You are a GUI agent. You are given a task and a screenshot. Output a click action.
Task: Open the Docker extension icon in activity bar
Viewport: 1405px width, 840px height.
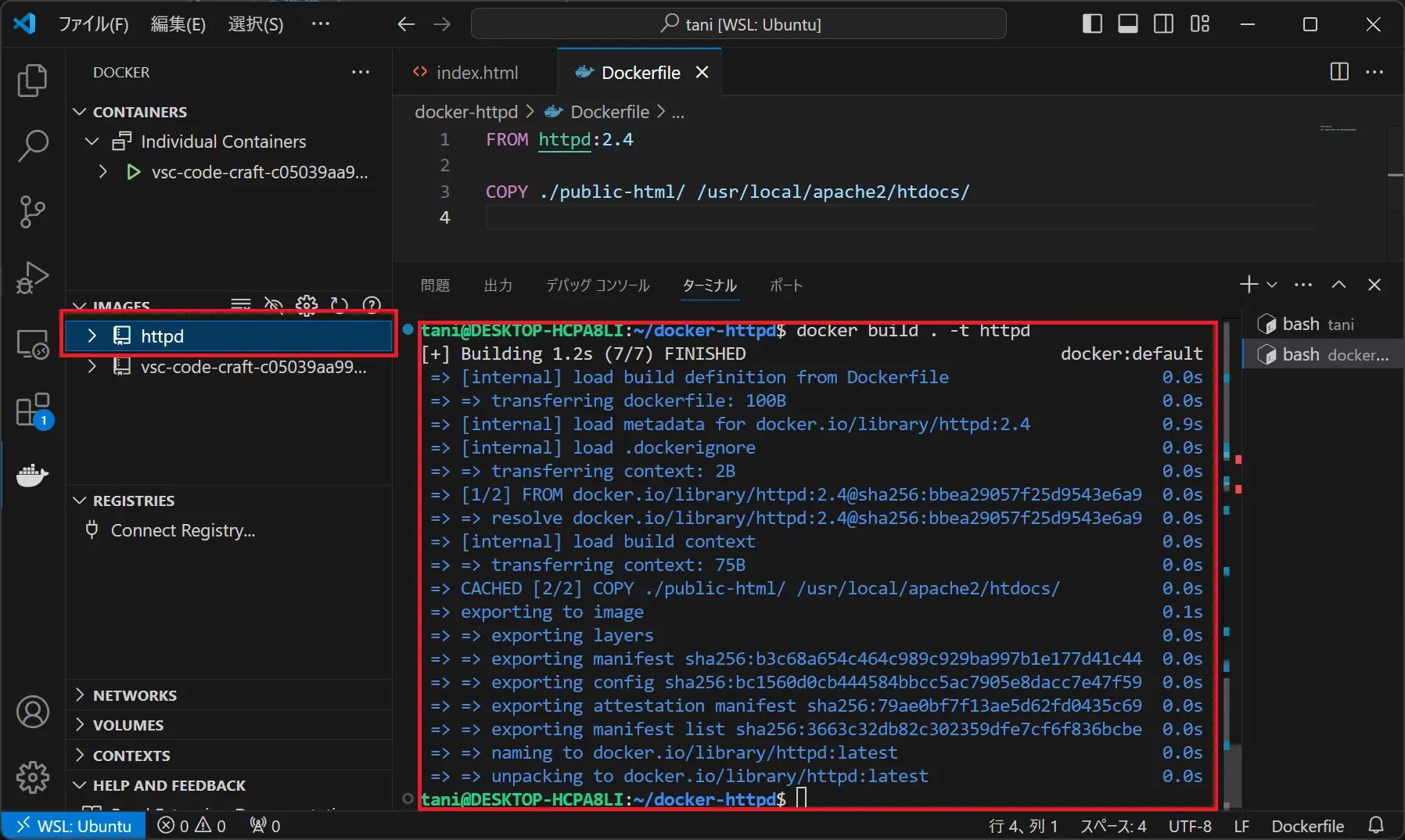32,476
